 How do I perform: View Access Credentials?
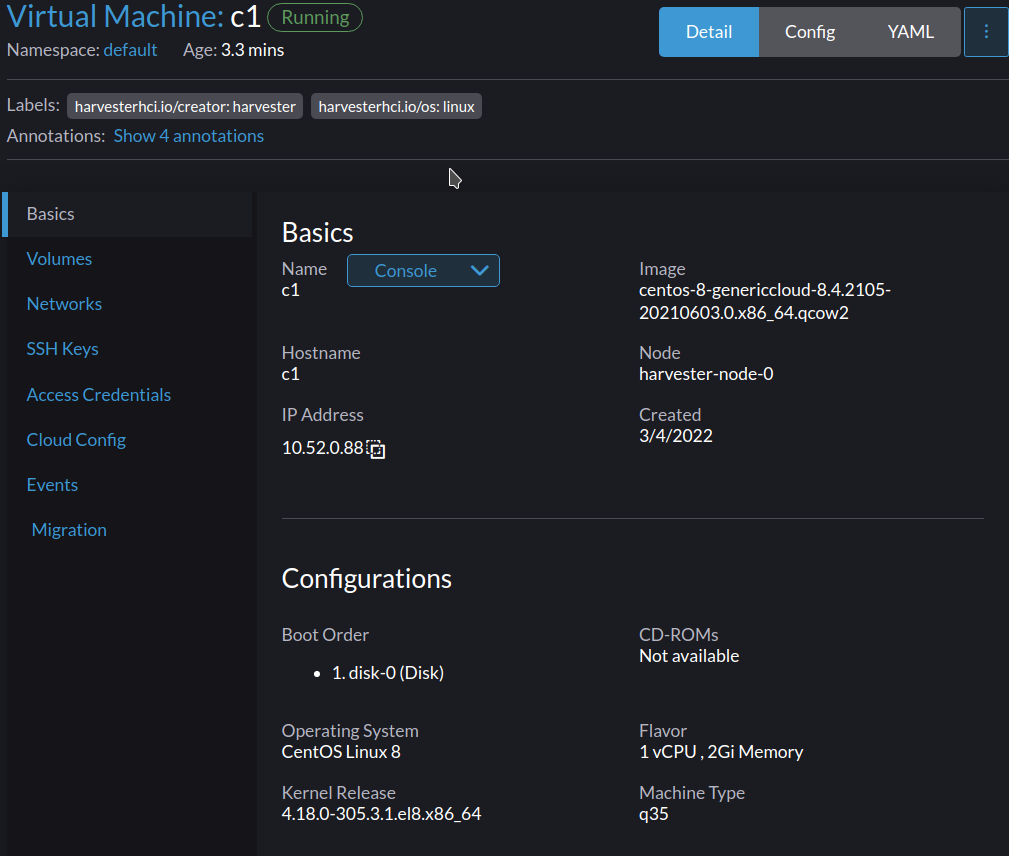[98, 394]
